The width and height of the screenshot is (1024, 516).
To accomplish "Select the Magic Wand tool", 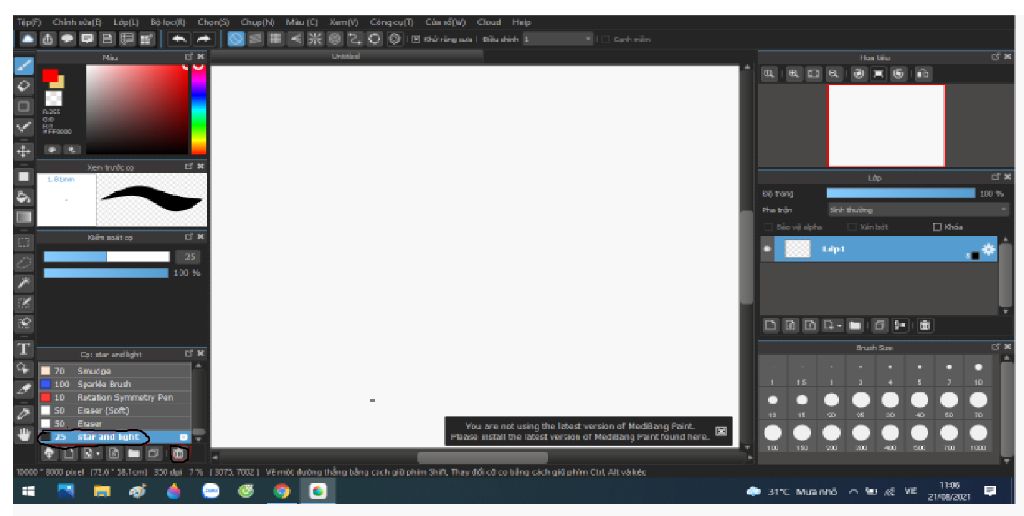I will (x=24, y=282).
